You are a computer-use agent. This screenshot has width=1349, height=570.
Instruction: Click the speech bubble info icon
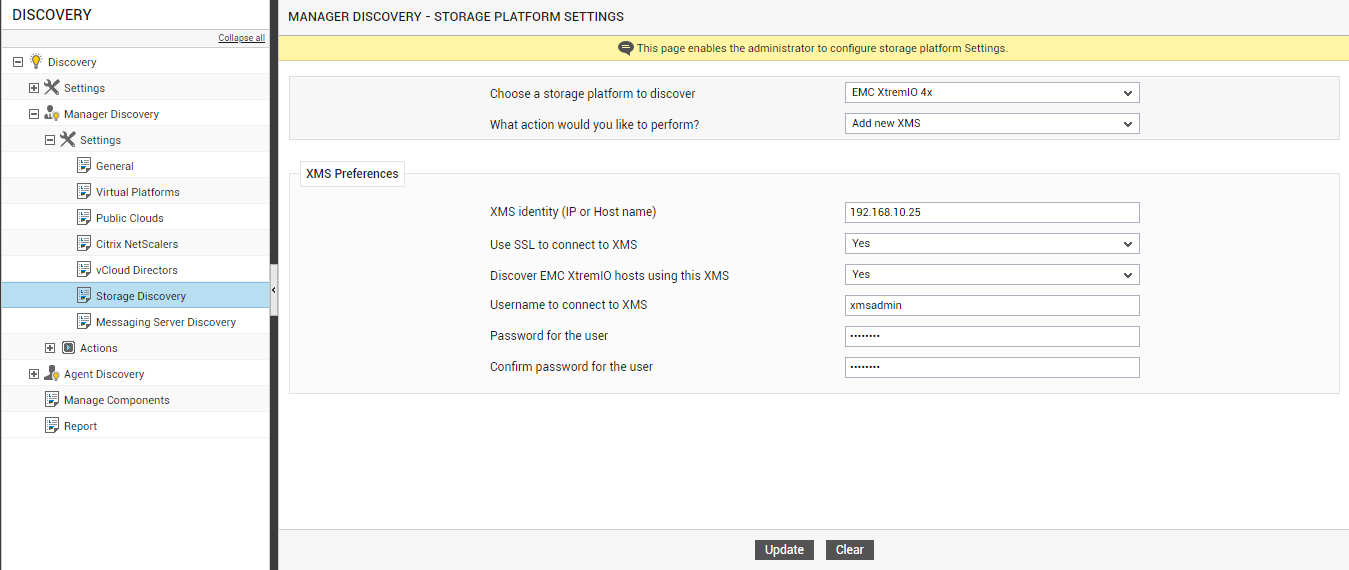(x=626, y=47)
